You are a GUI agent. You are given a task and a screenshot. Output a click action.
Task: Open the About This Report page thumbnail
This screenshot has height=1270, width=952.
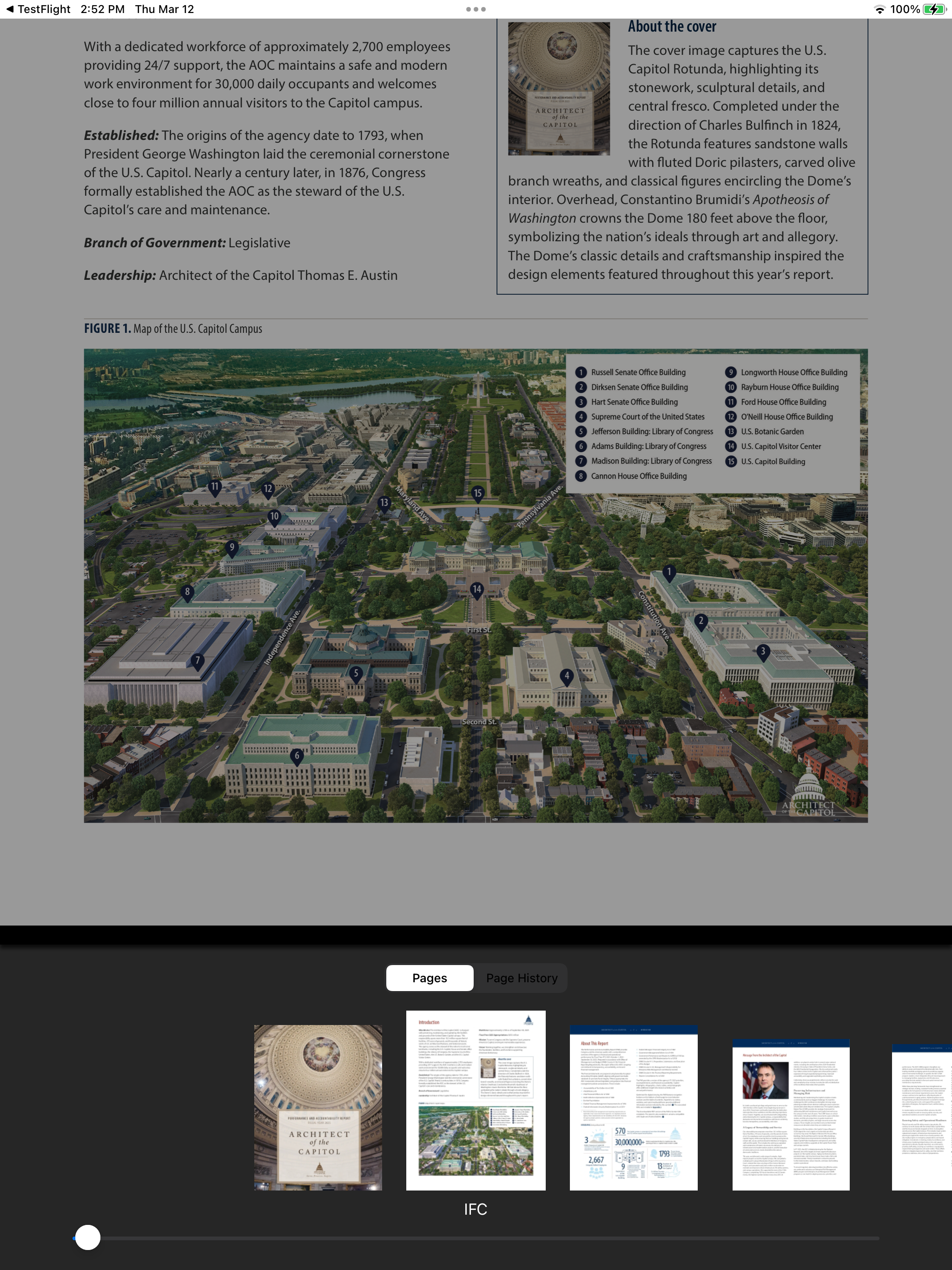[x=633, y=1107]
